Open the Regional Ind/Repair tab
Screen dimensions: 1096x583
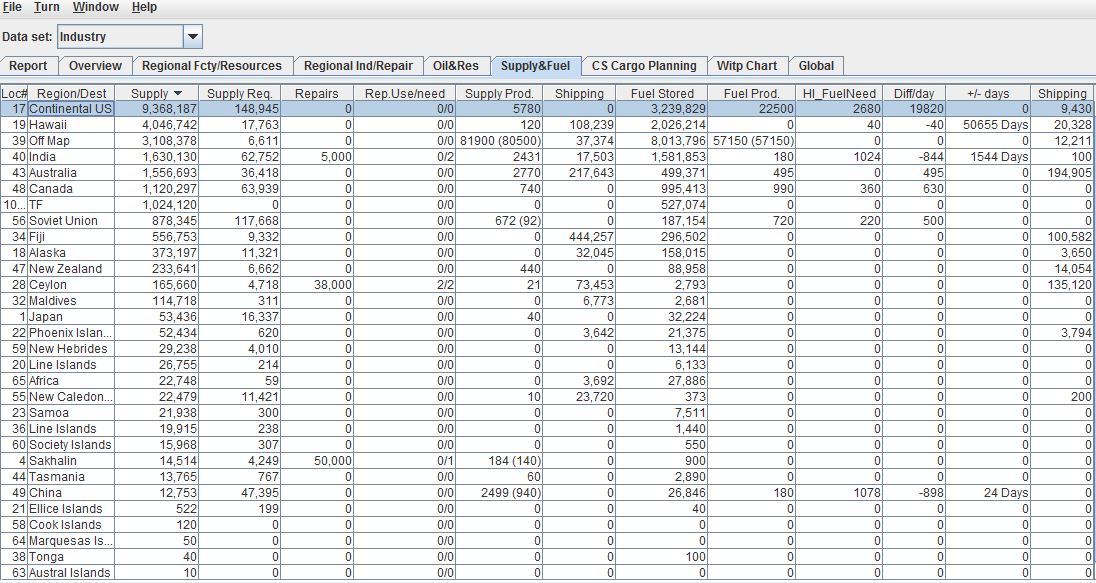358,66
